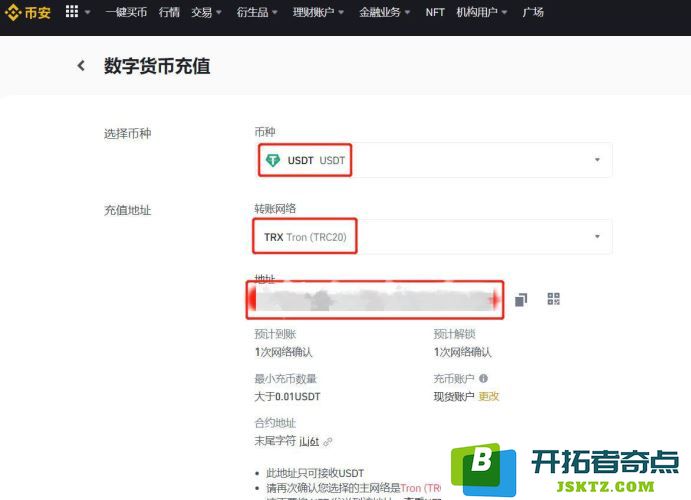Expand the 衍生品 menu dropdown

(x=257, y=12)
